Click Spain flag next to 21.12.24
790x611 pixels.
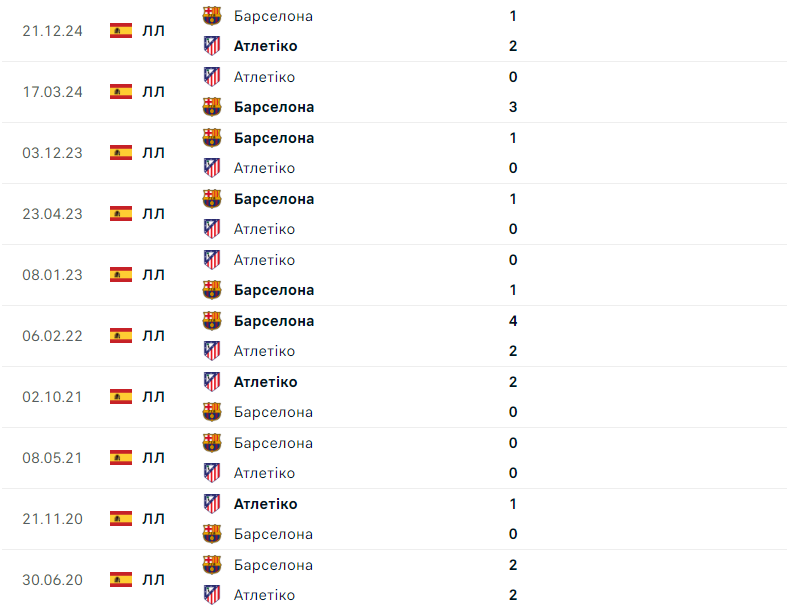pyautogui.click(x=121, y=30)
